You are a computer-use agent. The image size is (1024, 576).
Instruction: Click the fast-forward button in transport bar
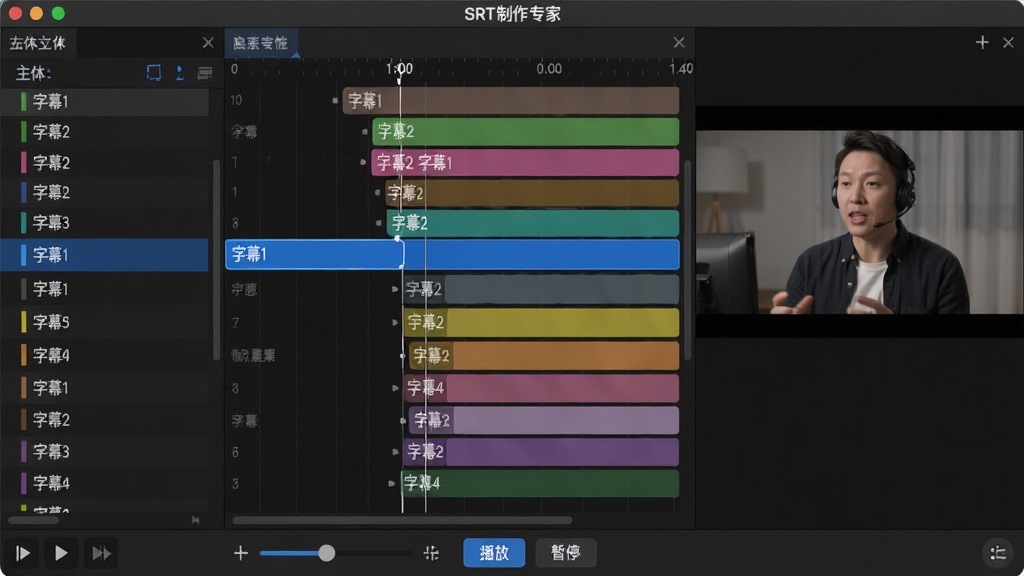pyautogui.click(x=101, y=553)
